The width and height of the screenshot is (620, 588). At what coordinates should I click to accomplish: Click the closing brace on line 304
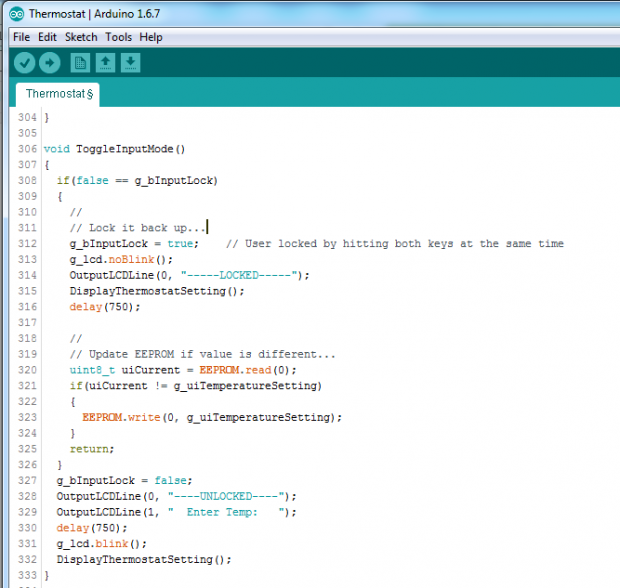[47, 117]
